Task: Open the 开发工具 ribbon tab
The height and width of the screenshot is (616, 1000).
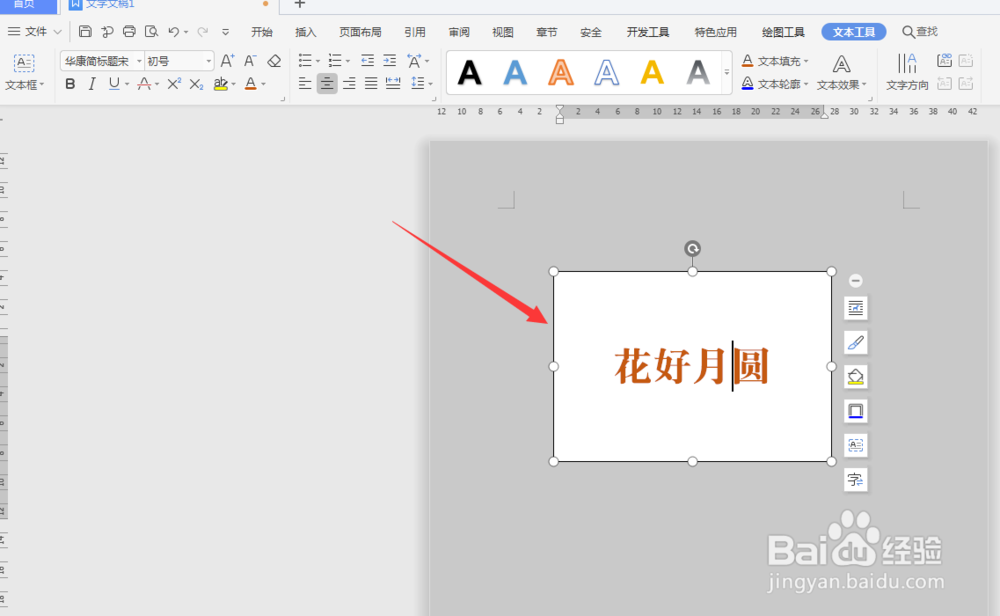Action: (647, 32)
